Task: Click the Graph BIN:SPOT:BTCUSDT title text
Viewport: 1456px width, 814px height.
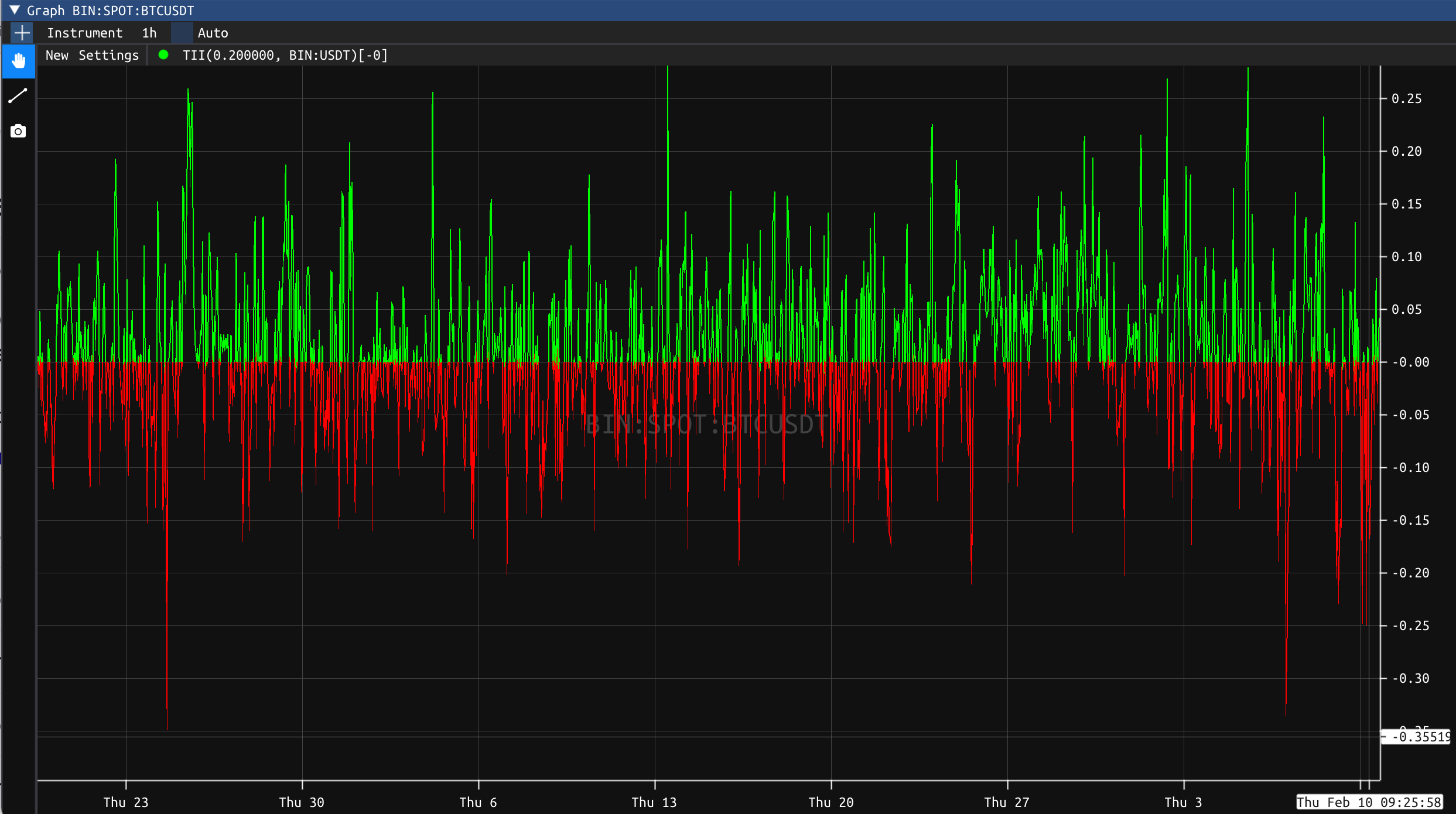Action: 111,11
